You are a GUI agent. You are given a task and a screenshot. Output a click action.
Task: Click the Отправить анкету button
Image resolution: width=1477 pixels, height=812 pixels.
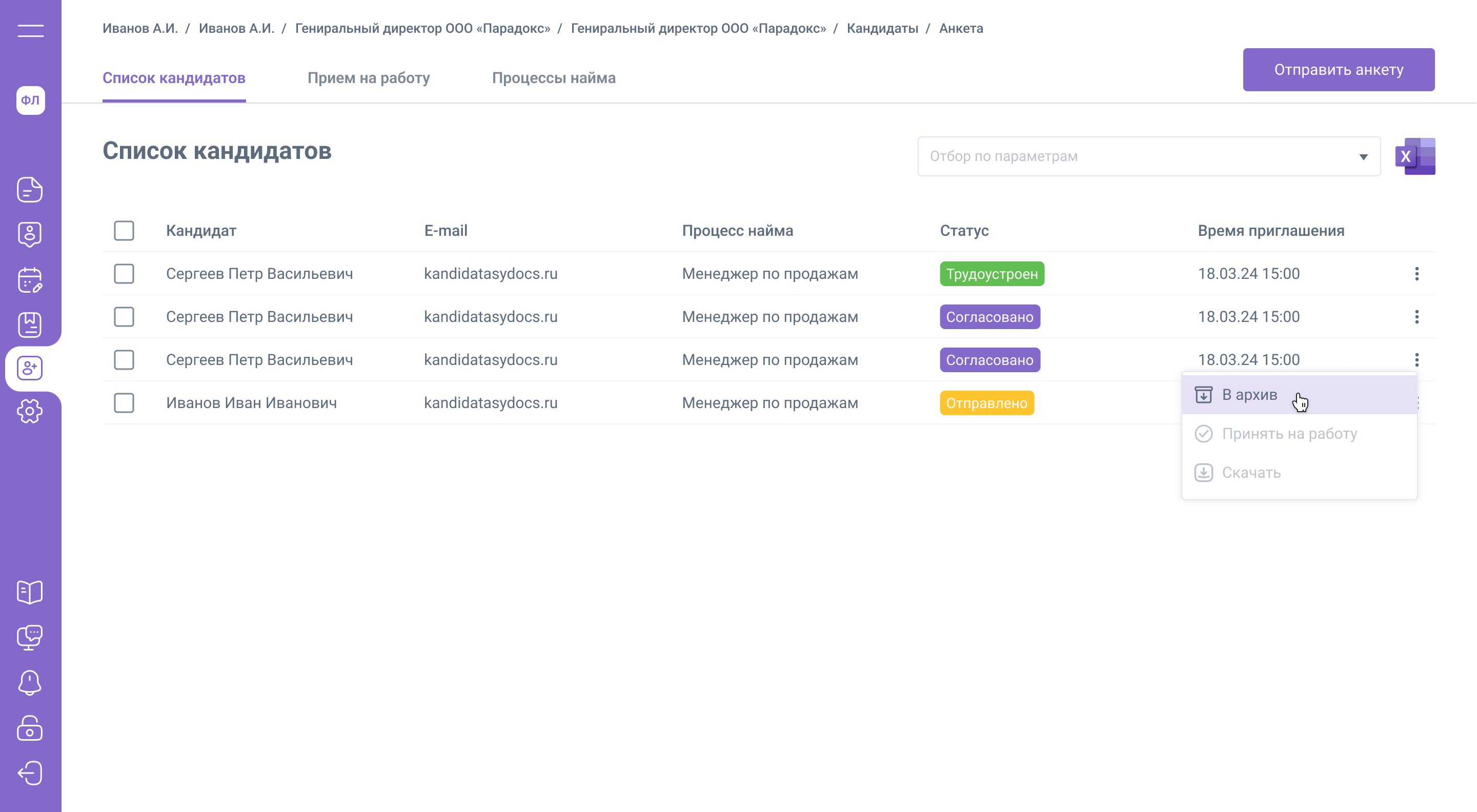coord(1338,70)
